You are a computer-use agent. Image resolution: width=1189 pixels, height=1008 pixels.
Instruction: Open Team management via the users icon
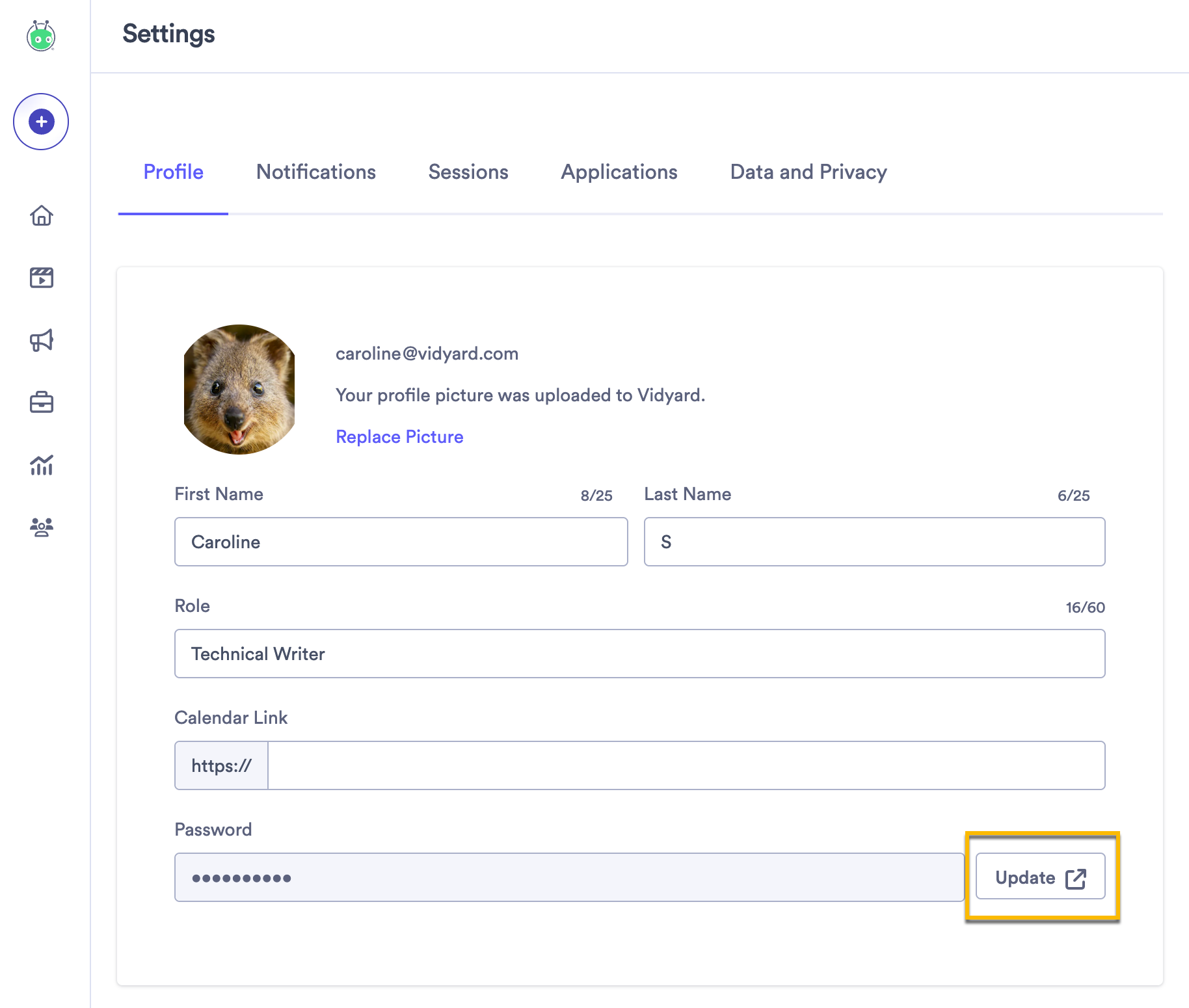tap(40, 527)
